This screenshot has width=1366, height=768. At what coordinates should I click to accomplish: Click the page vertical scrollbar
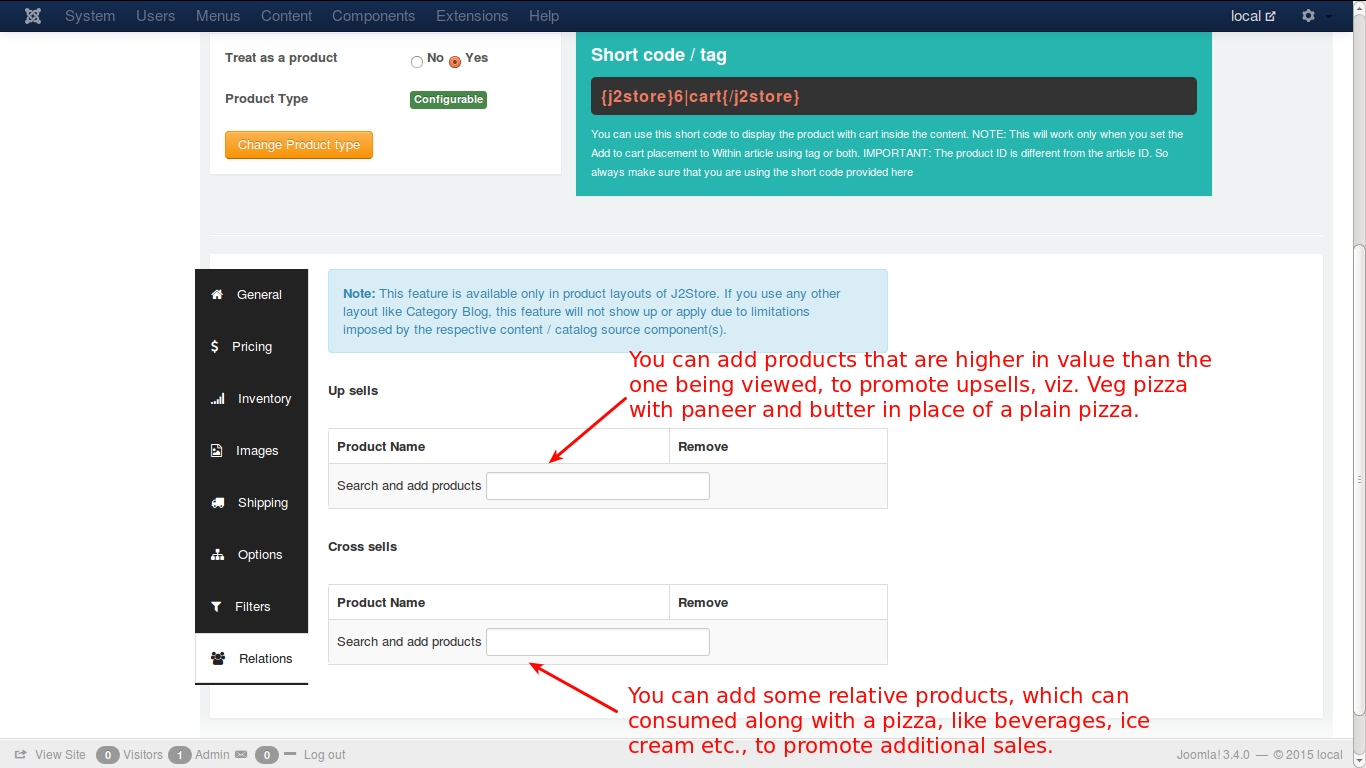(x=1359, y=480)
